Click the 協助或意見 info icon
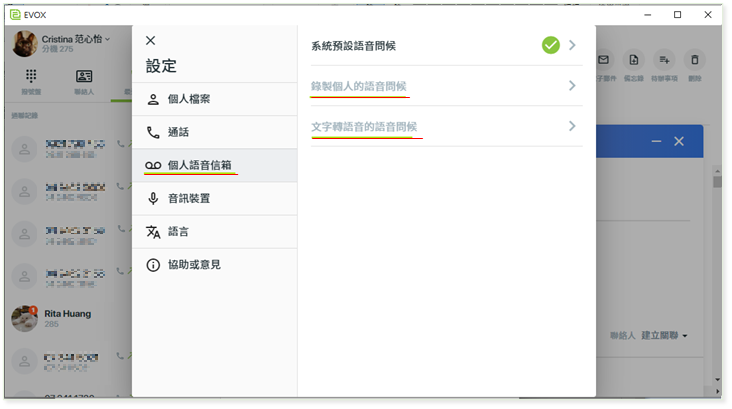Viewport: 732px width, 409px height. coord(153,265)
